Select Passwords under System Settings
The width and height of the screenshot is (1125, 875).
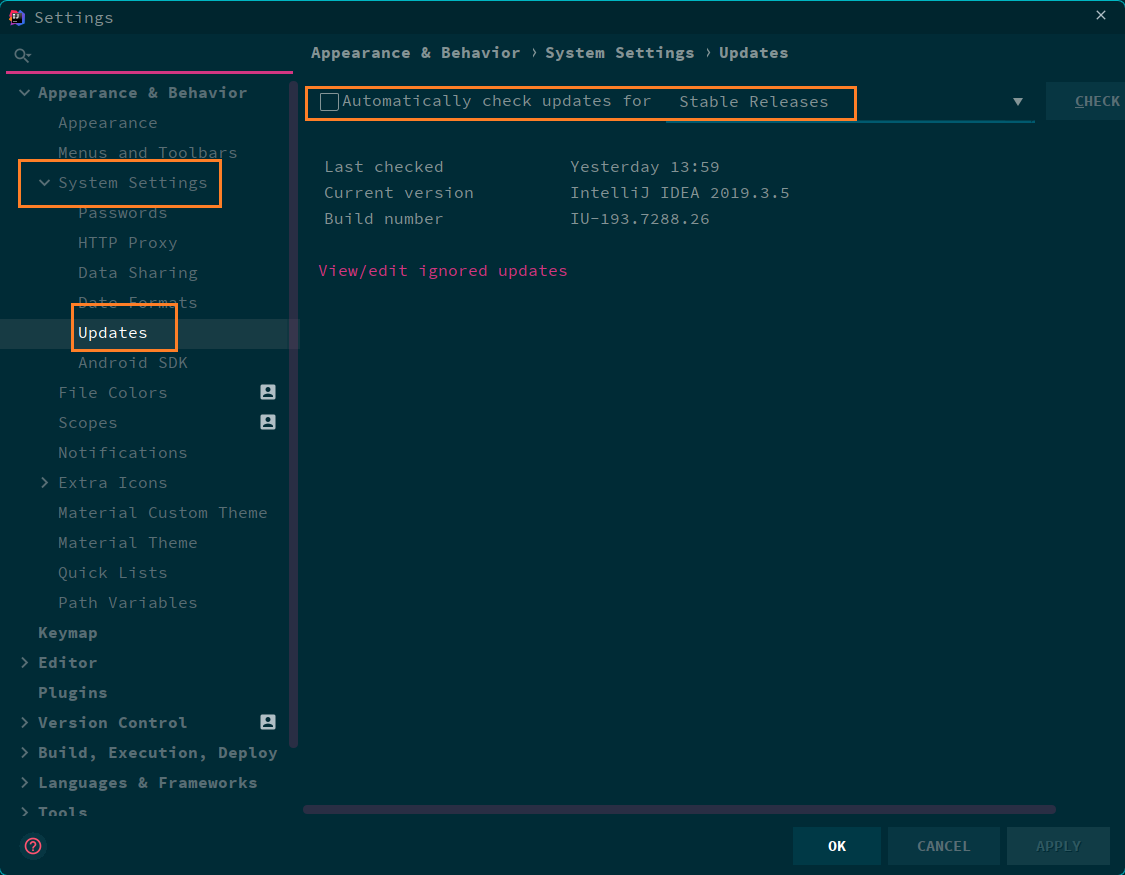[x=123, y=213]
